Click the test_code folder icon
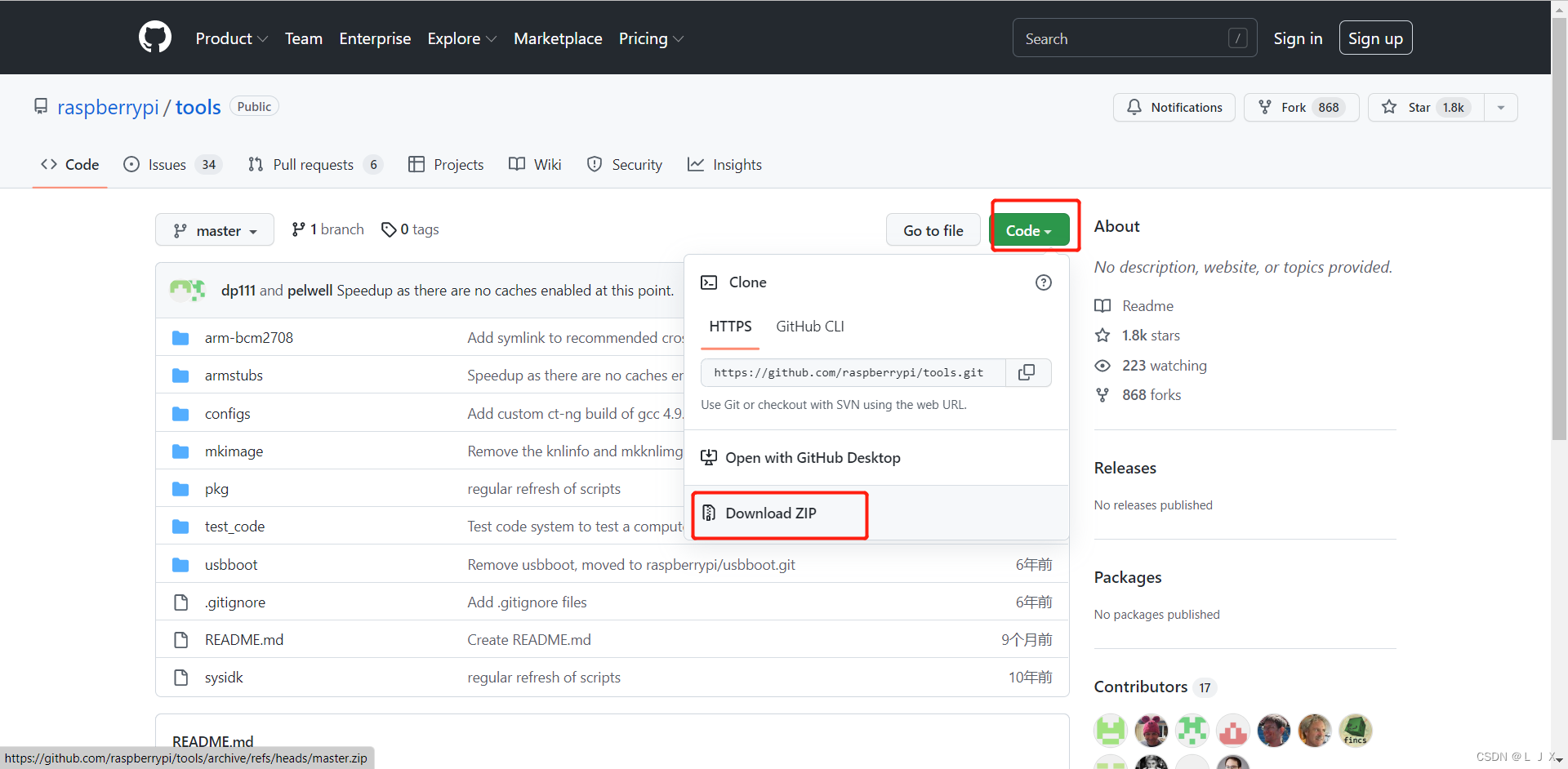Image resolution: width=1568 pixels, height=769 pixels. (180, 527)
